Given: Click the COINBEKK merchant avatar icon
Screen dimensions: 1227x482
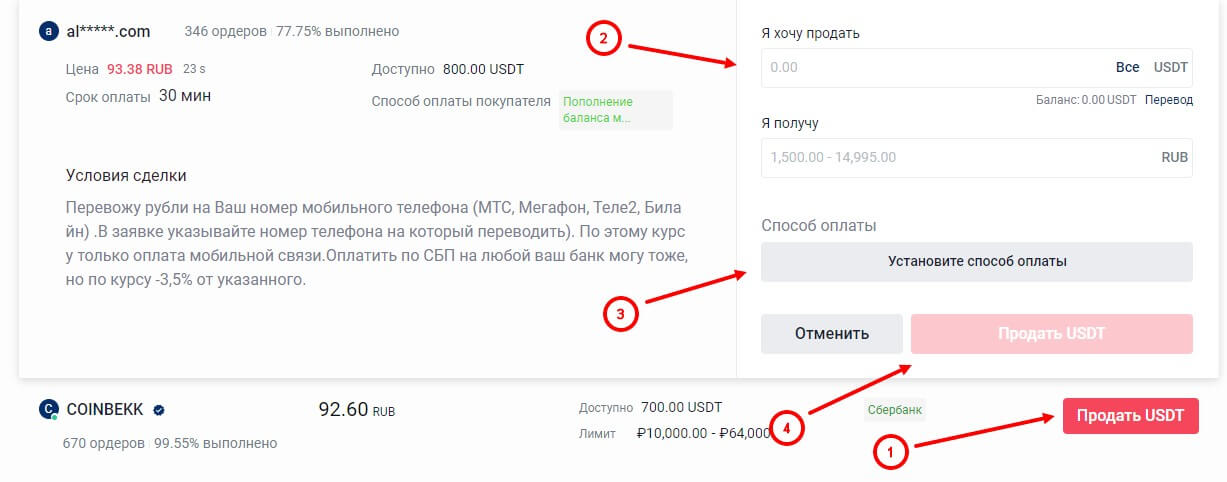Looking at the screenshot, I should click(x=47, y=409).
